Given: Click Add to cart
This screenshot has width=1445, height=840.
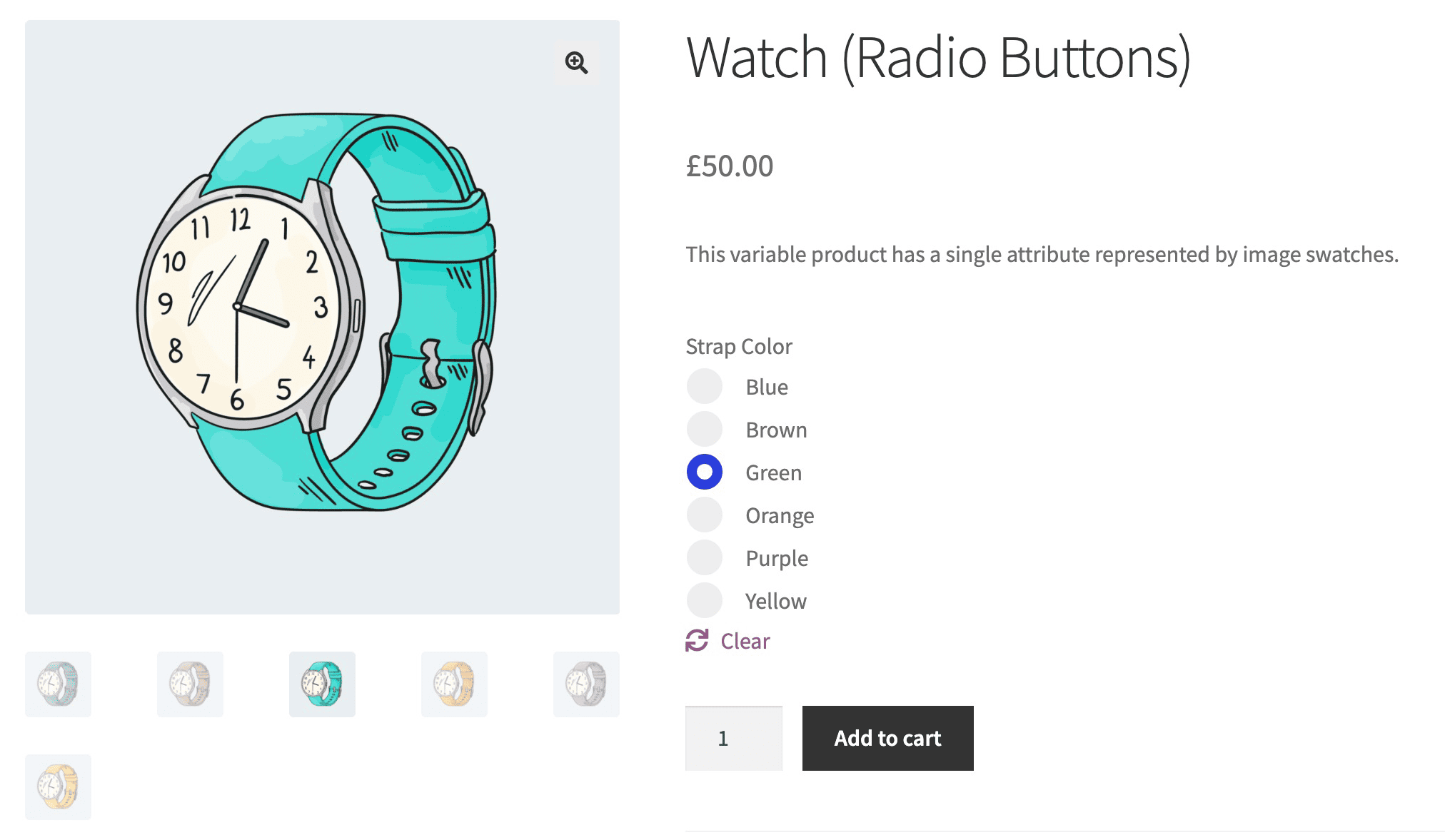Looking at the screenshot, I should (x=887, y=739).
